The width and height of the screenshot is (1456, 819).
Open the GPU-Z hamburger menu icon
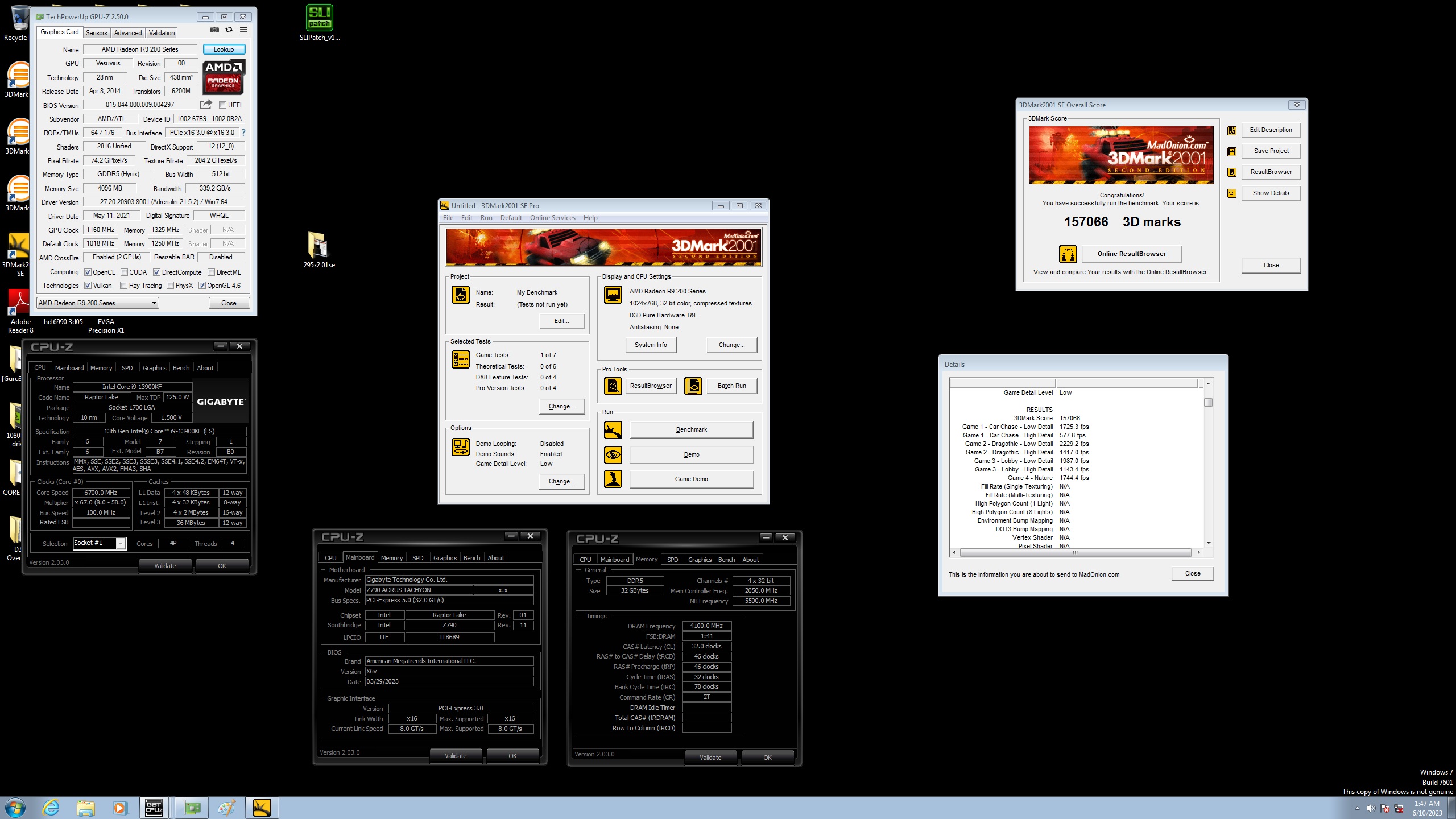pos(243,30)
